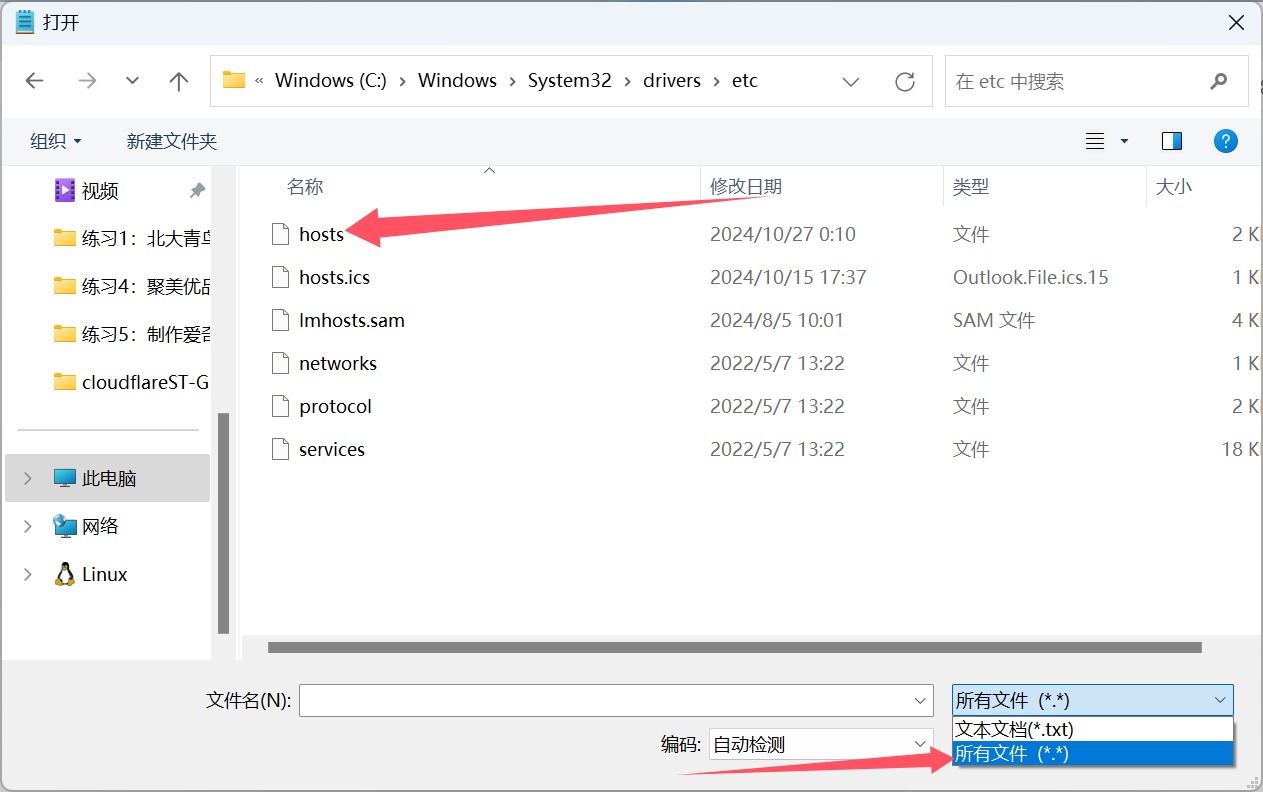The height and width of the screenshot is (792, 1263).
Task: Open Help via the question mark icon
Action: click(1225, 140)
